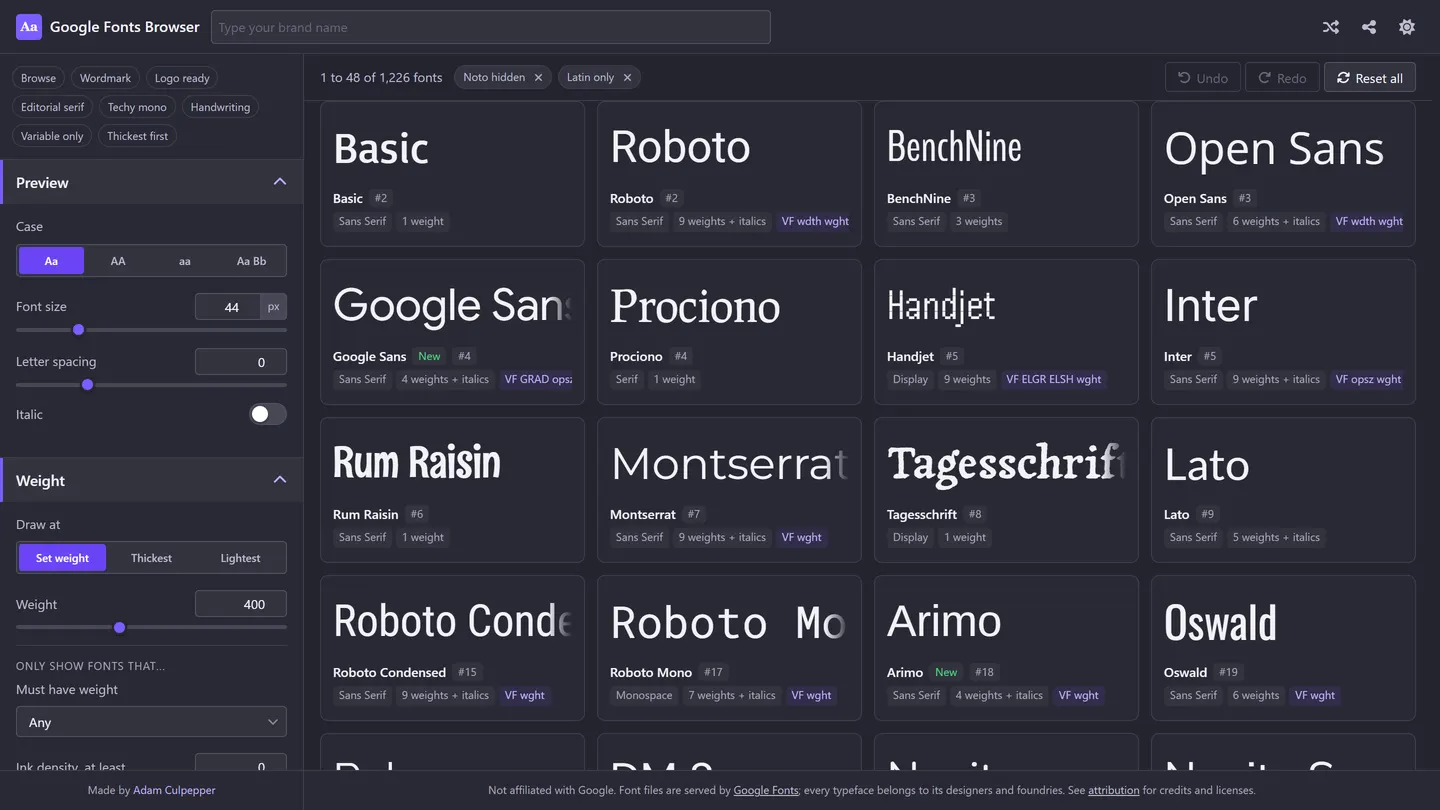
Task: Click Reset all button
Action: (1370, 77)
